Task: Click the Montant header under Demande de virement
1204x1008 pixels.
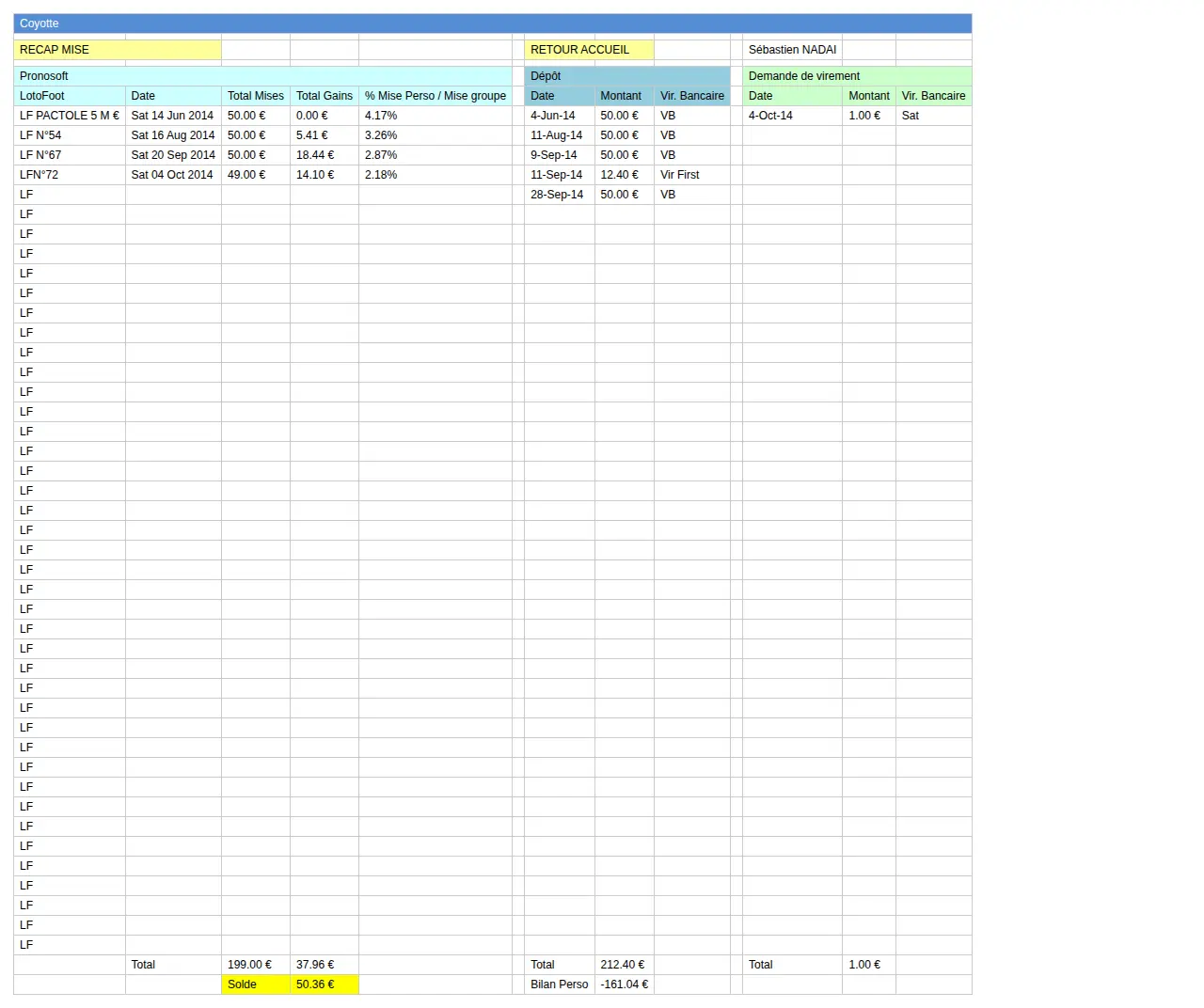Action: click(x=869, y=96)
